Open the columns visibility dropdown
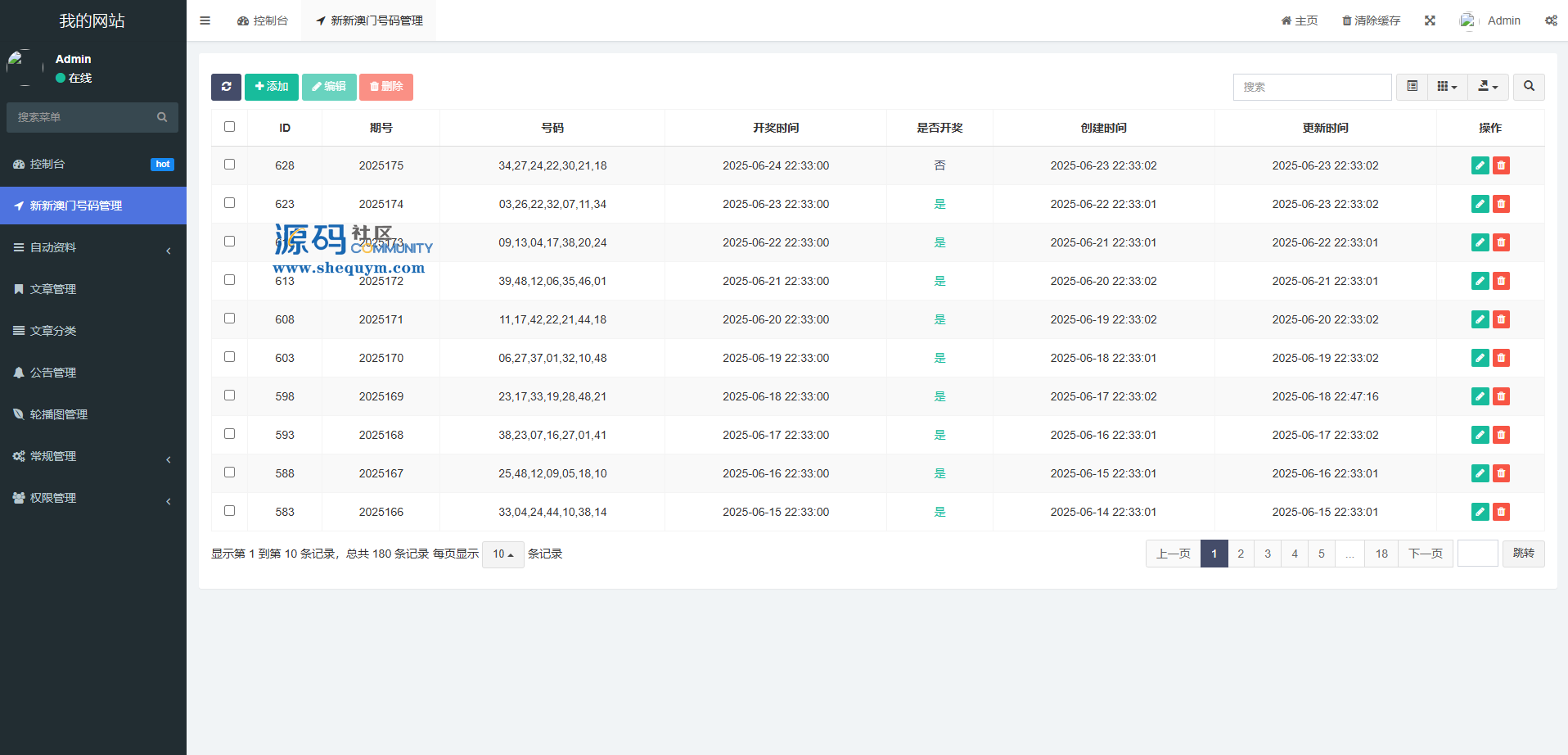Screen dimensions: 1568x755 pos(1447,87)
